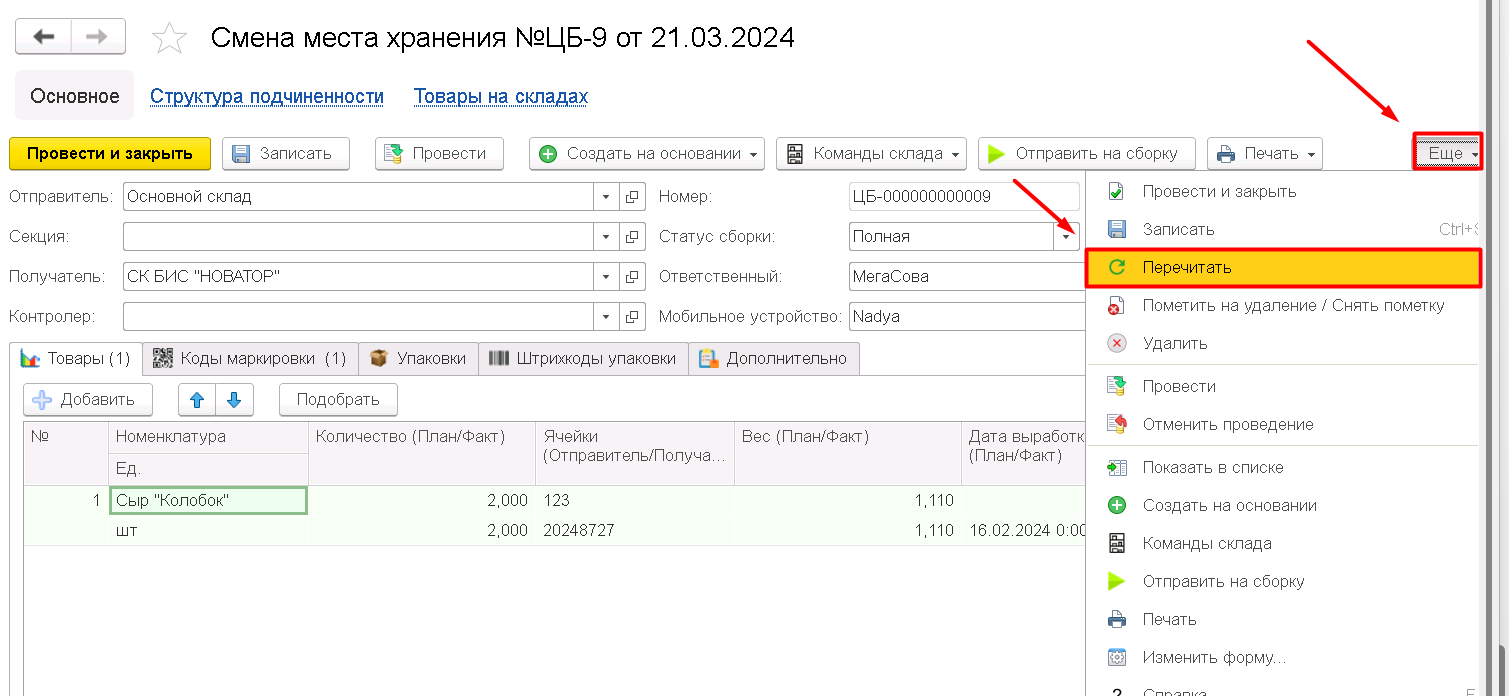
Task: Expand the Секция dropdown list
Action: pos(607,237)
